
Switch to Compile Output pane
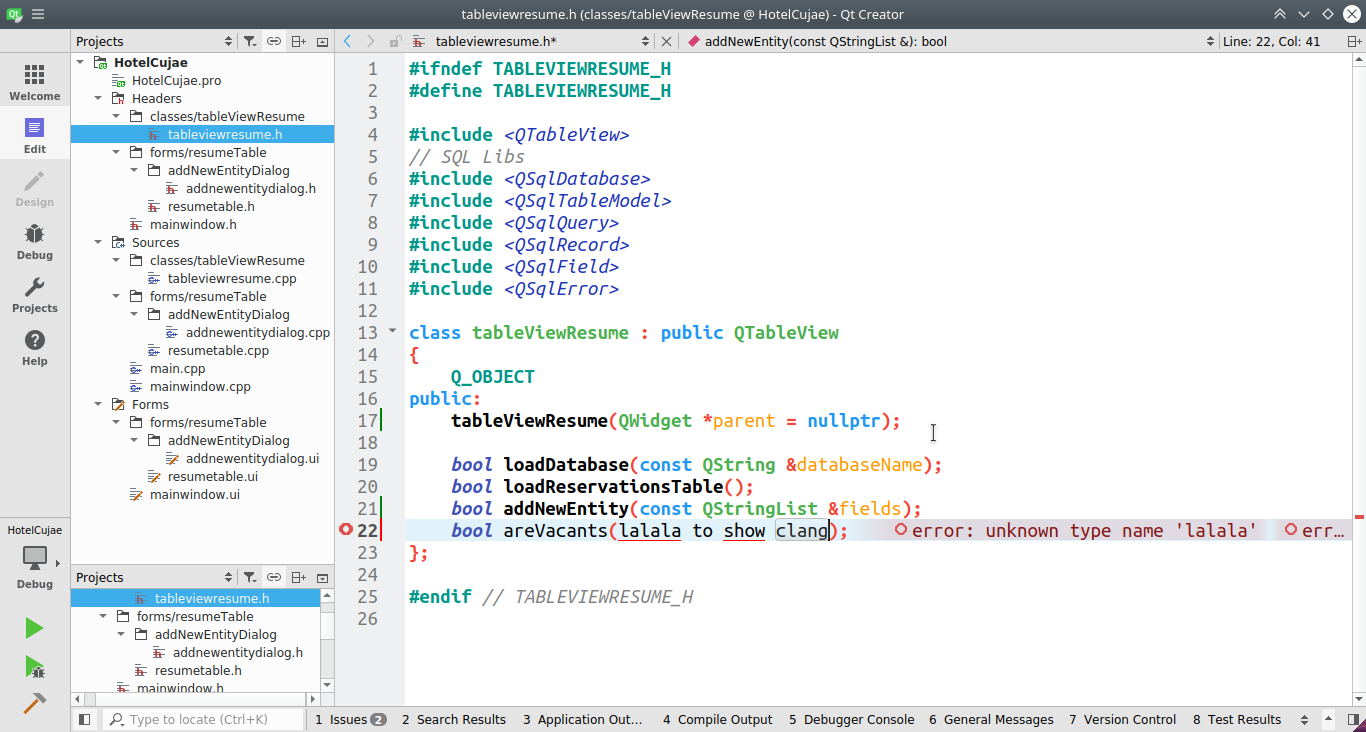[x=717, y=719]
